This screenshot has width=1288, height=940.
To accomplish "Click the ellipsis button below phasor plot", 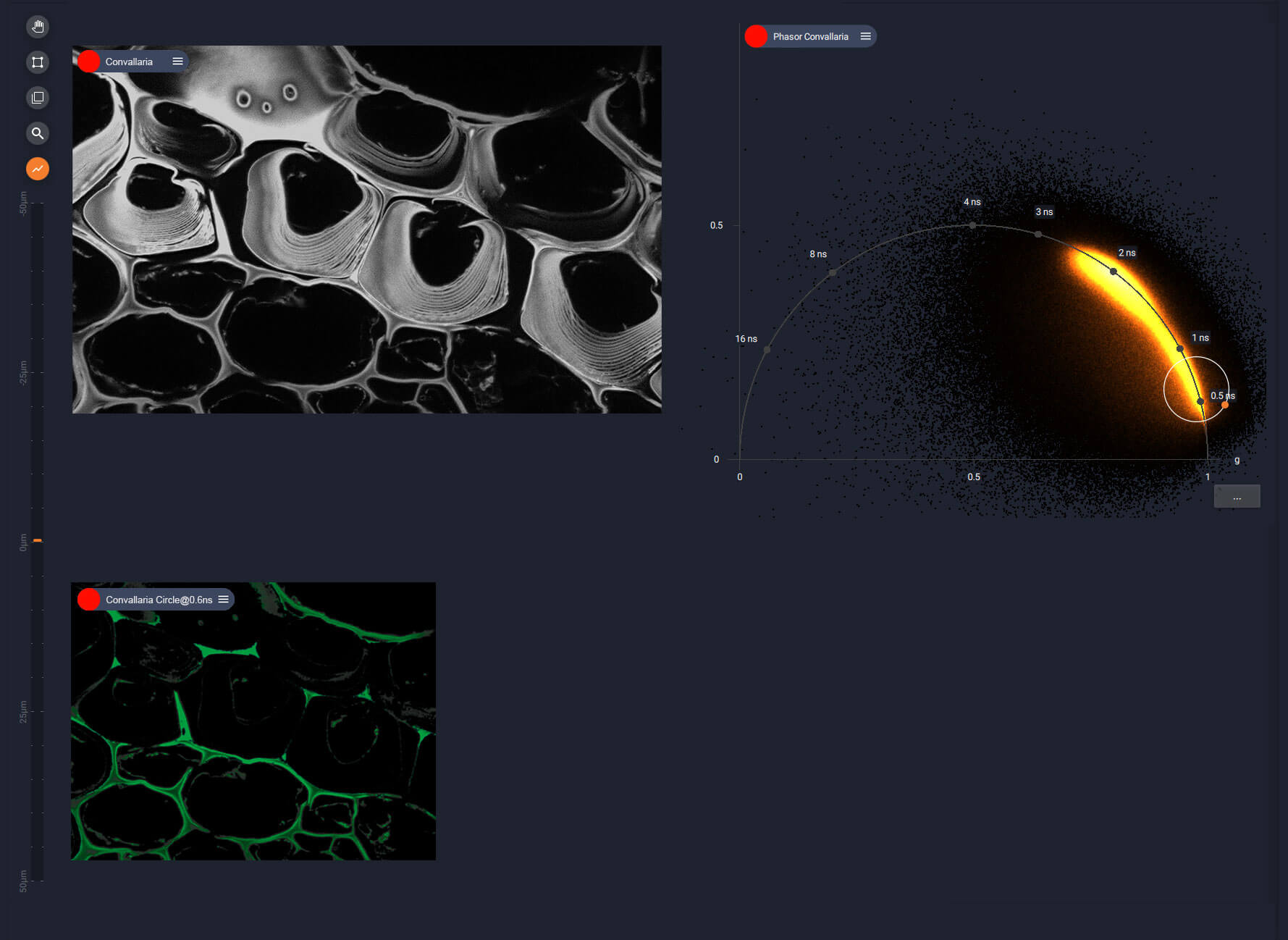I will click(x=1237, y=496).
